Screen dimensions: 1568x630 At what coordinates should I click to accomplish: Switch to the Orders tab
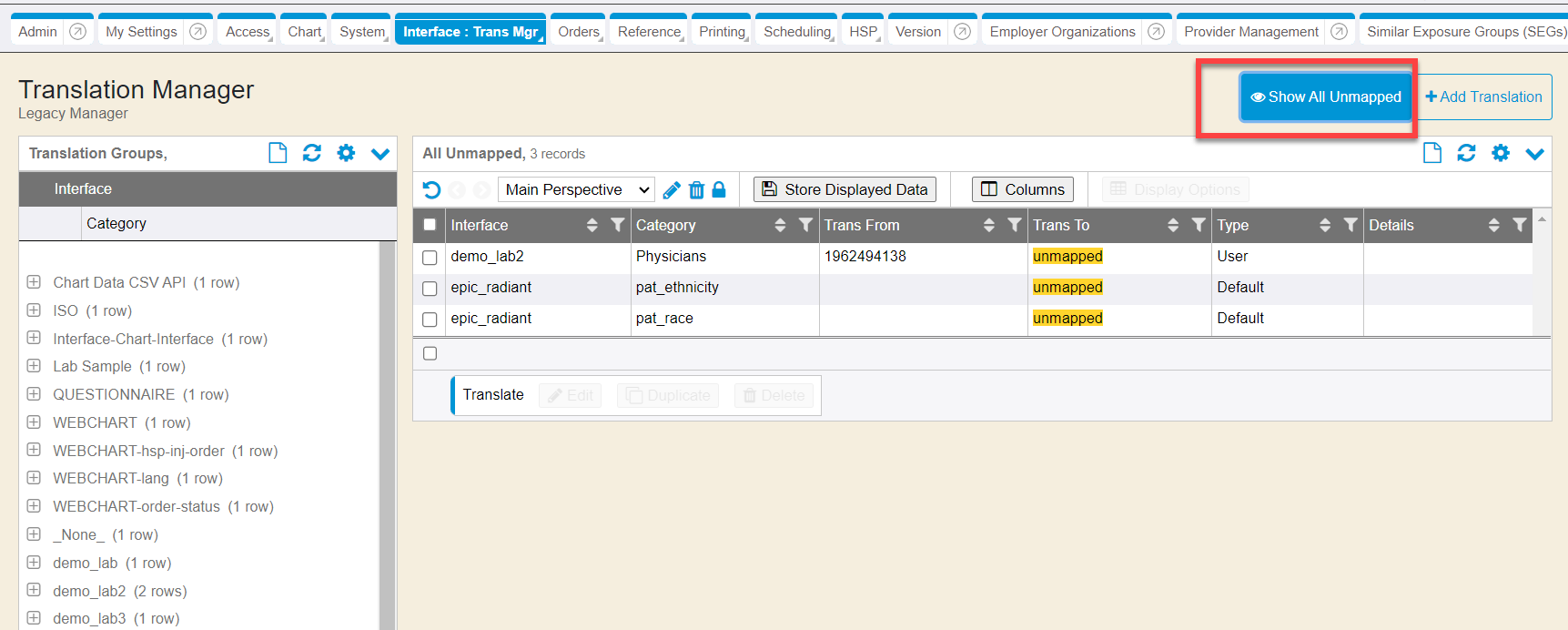click(x=579, y=32)
